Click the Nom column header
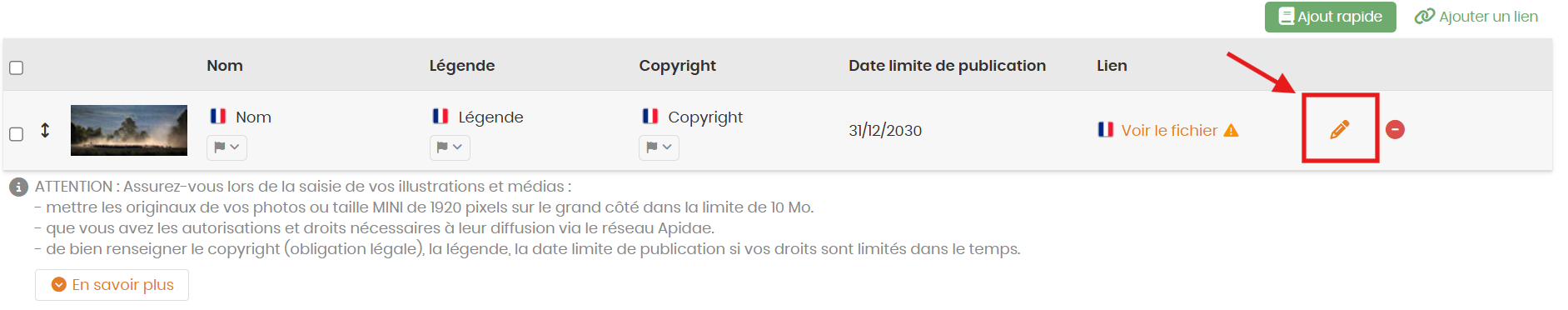1568x310 pixels. [x=225, y=65]
